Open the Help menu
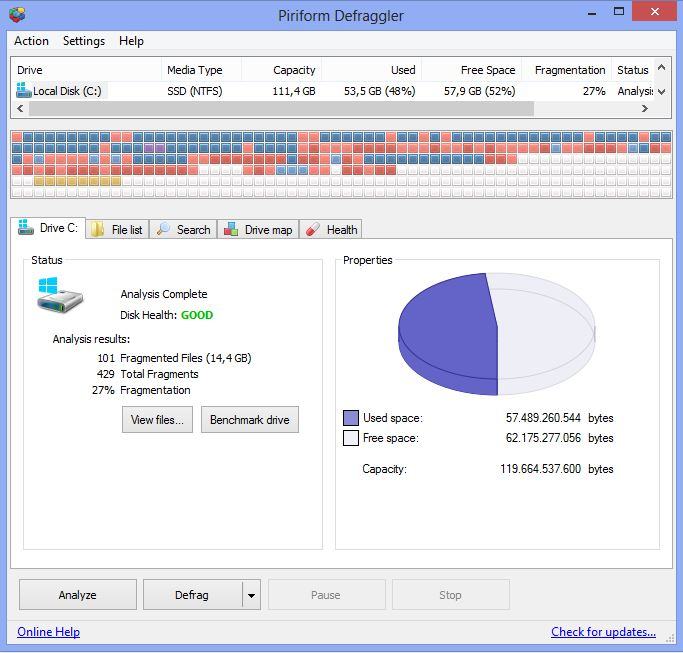Image resolution: width=683 pixels, height=653 pixels. 131,41
